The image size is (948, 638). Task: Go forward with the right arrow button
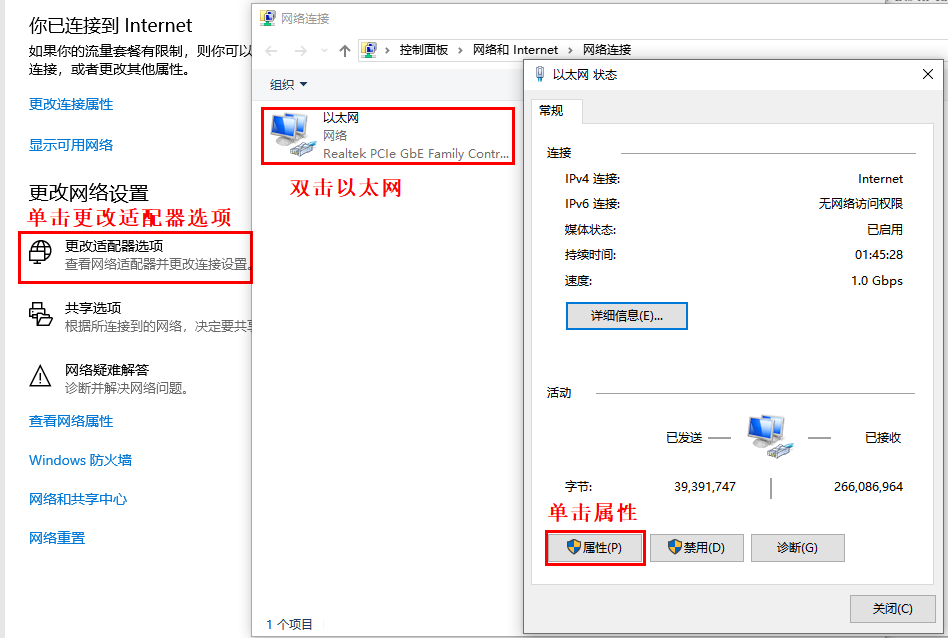pyautogui.click(x=300, y=51)
